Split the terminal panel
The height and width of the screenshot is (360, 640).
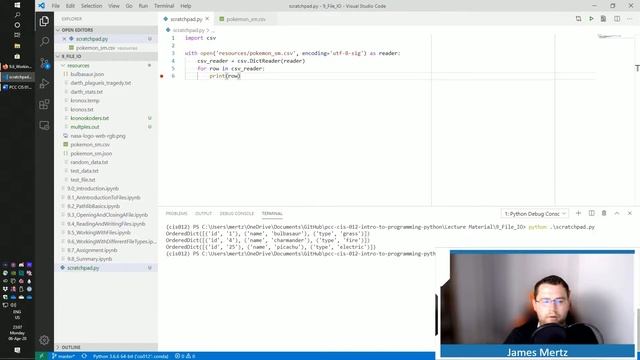coord(591,213)
